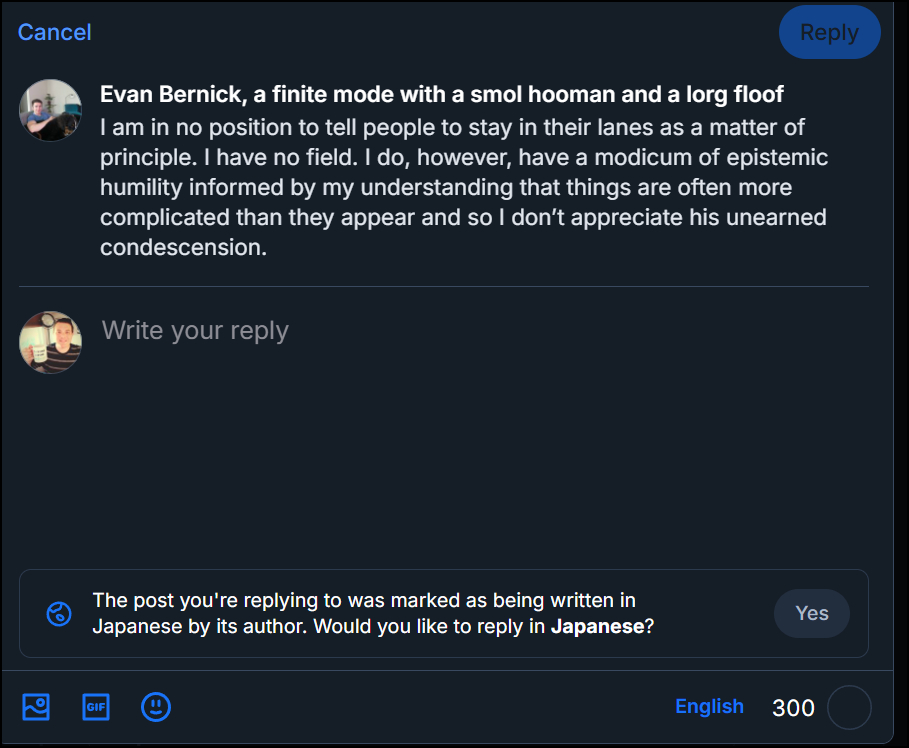This screenshot has width=909, height=748.
Task: Click the 300 remaining characters counter
Action: tap(793, 708)
